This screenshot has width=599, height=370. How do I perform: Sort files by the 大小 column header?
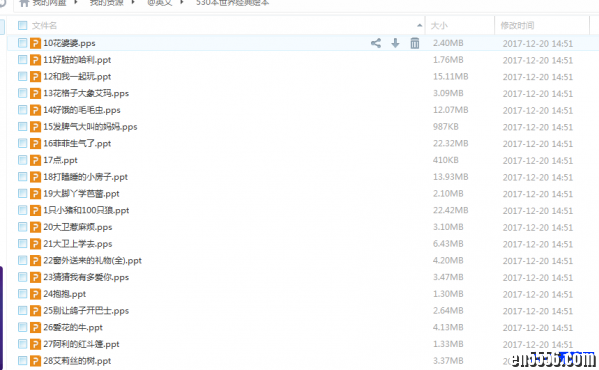(439, 26)
